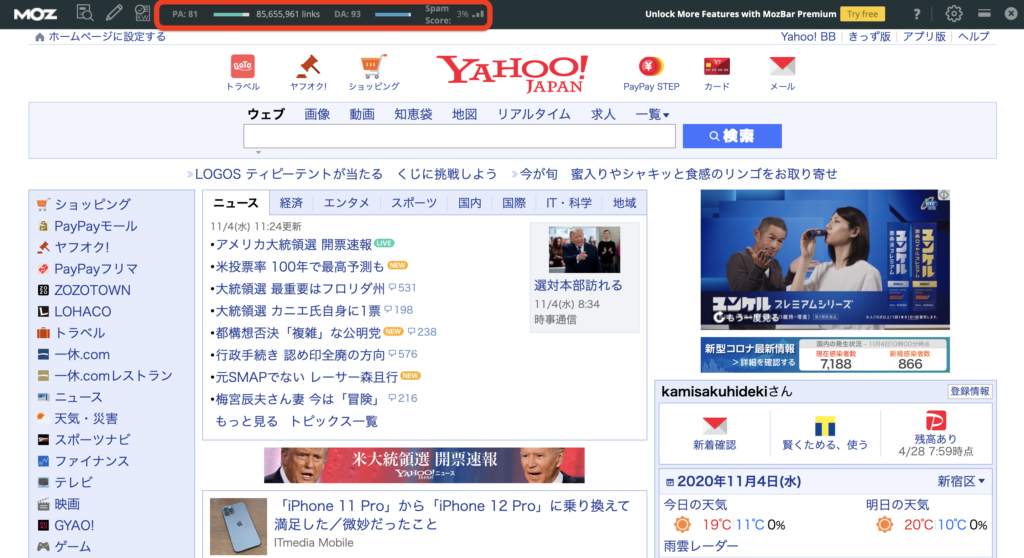The image size is (1024, 558).
Task: Open PayPayモール in the left sidebar
Action: [x=95, y=226]
